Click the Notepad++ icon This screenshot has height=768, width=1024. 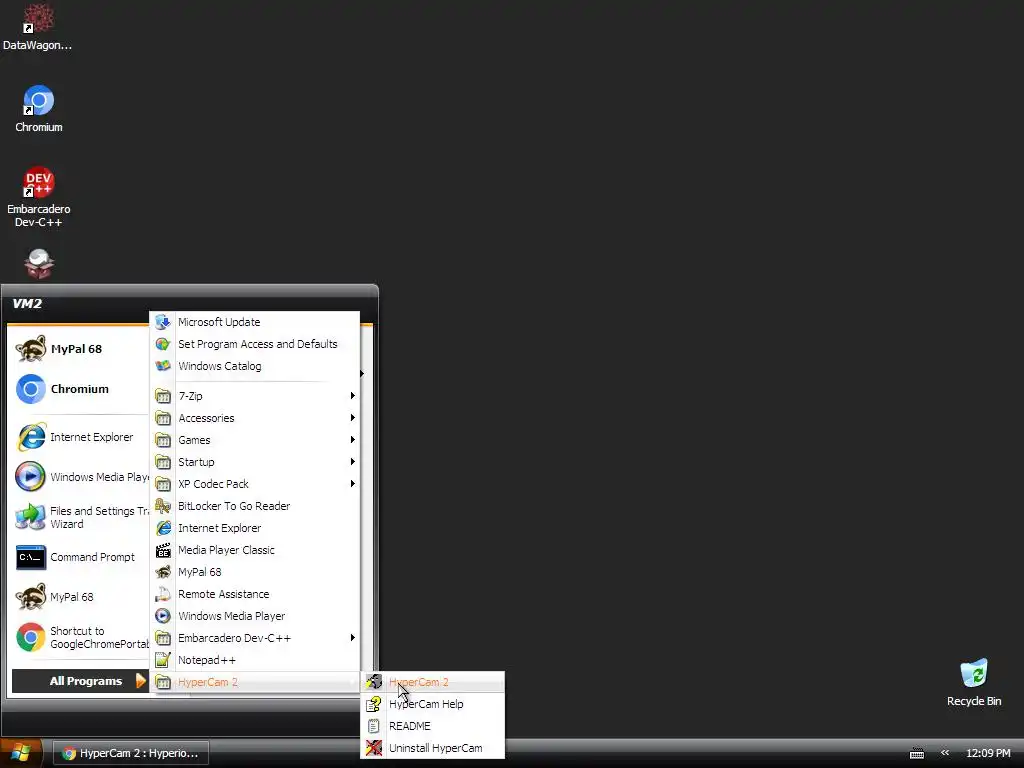[163, 660]
